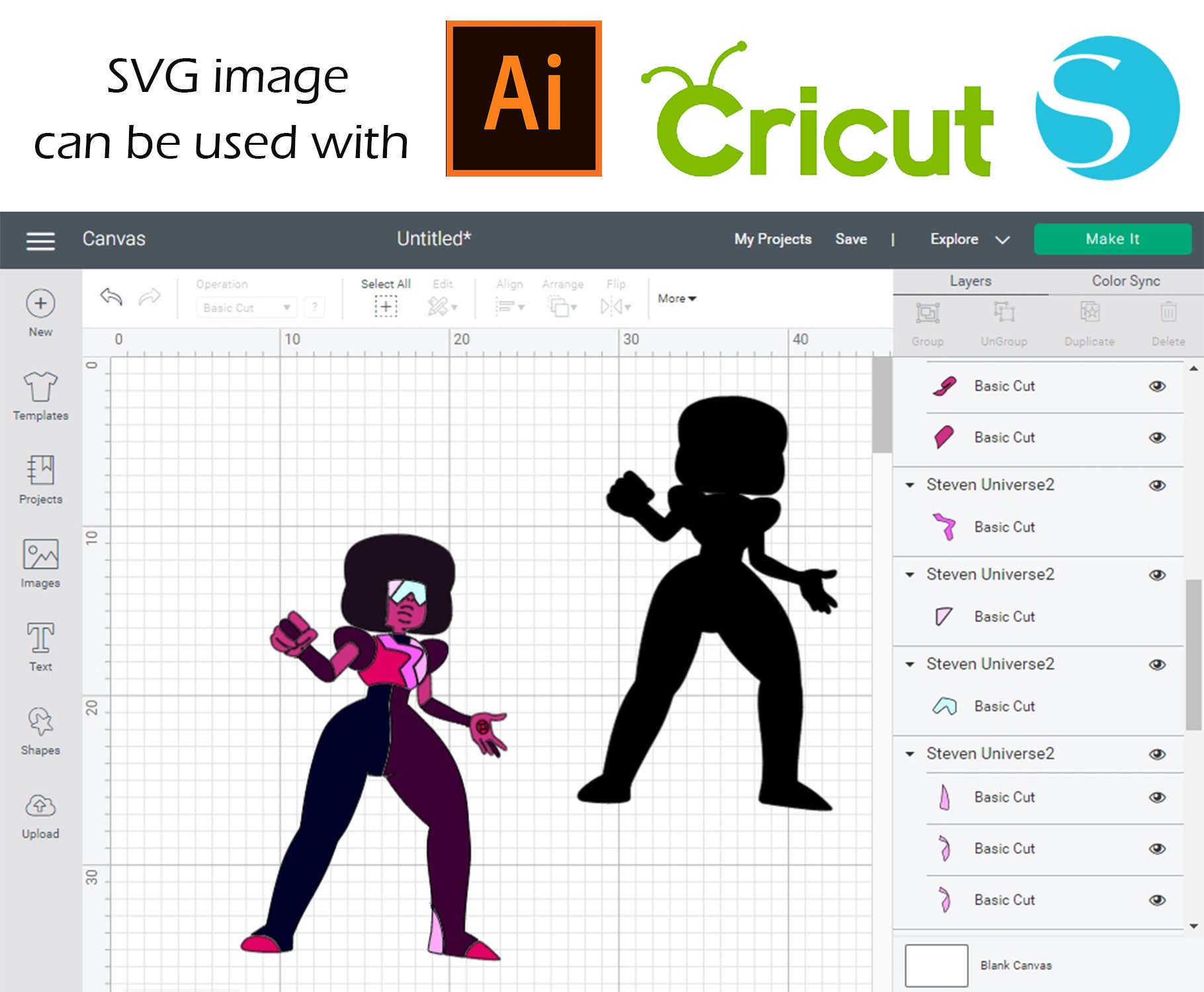Hide second Basic Cut under last group
Screen dimensions: 1204x992
click(x=1157, y=849)
